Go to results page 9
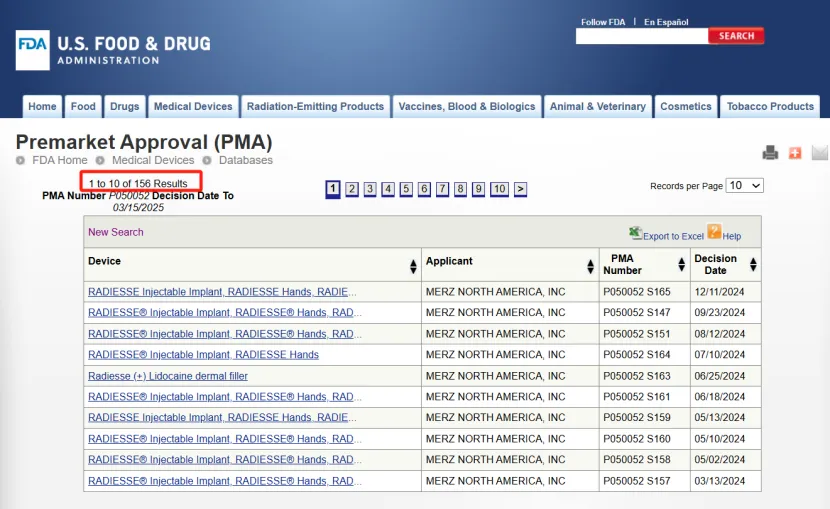The image size is (830, 509). (x=479, y=189)
